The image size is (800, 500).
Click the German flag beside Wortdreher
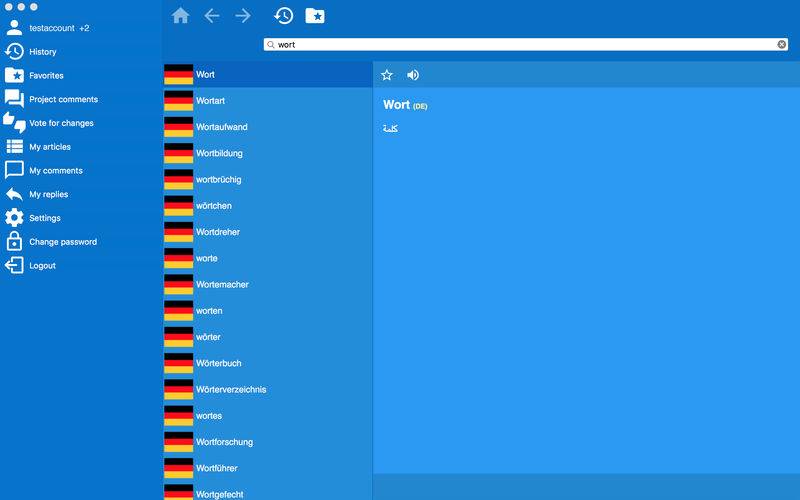[x=179, y=232]
